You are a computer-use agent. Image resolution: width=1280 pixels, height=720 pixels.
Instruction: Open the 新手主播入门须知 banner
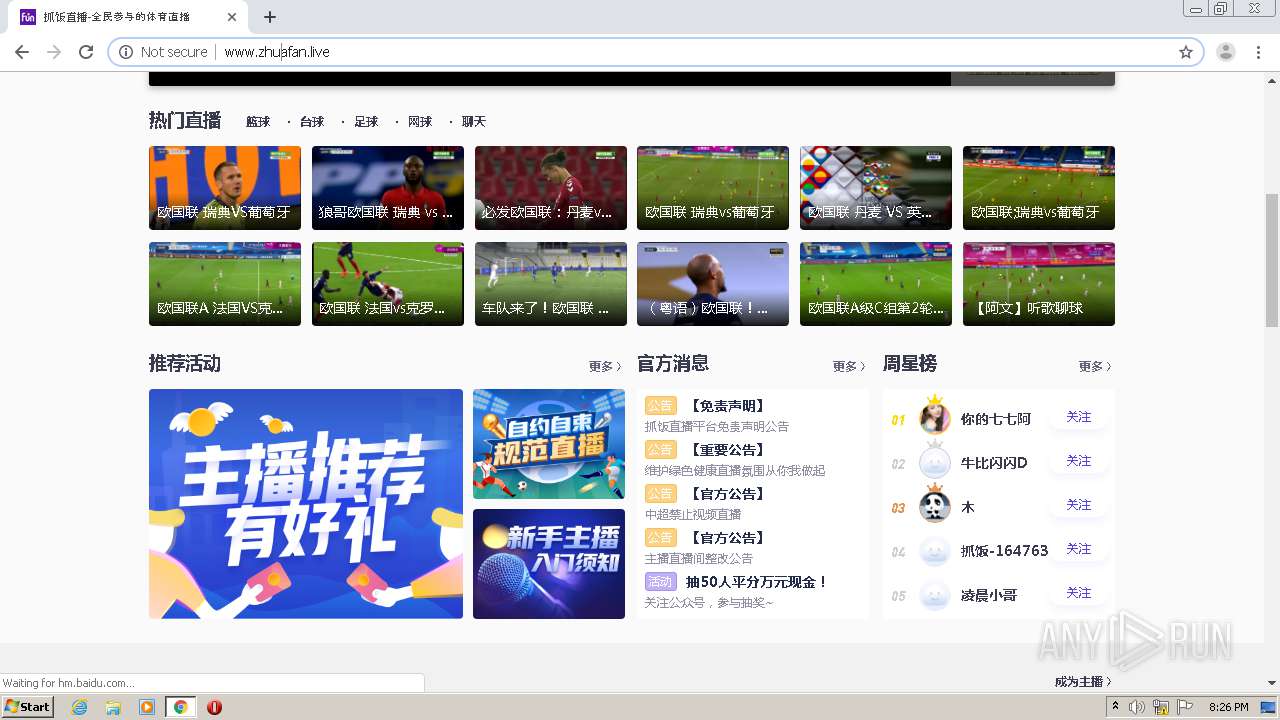pyautogui.click(x=549, y=564)
